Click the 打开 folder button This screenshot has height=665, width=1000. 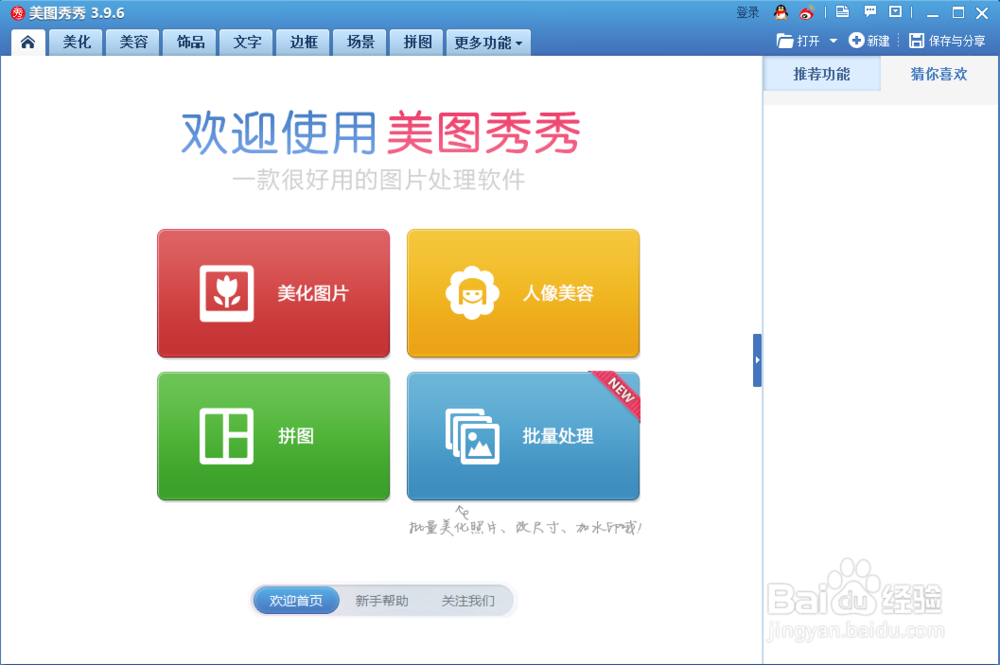(798, 41)
